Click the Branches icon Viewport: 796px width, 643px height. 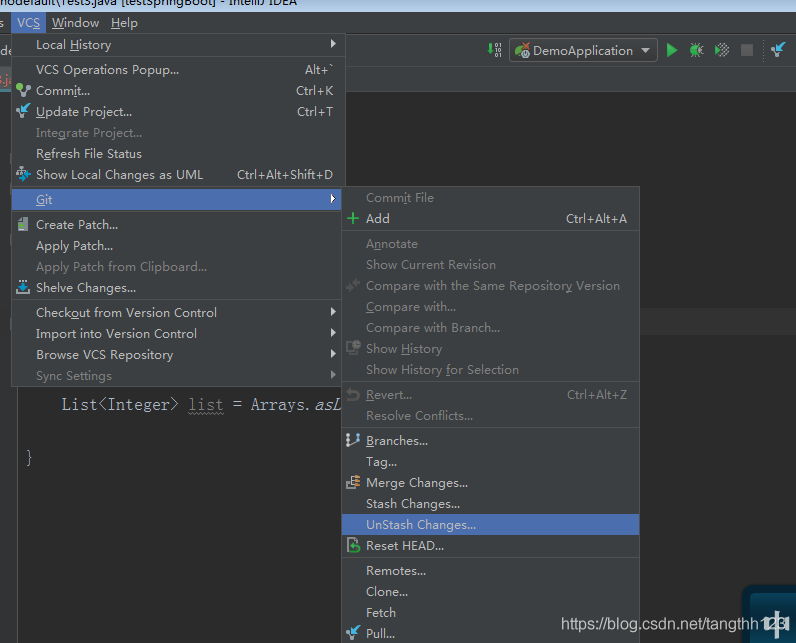[353, 440]
